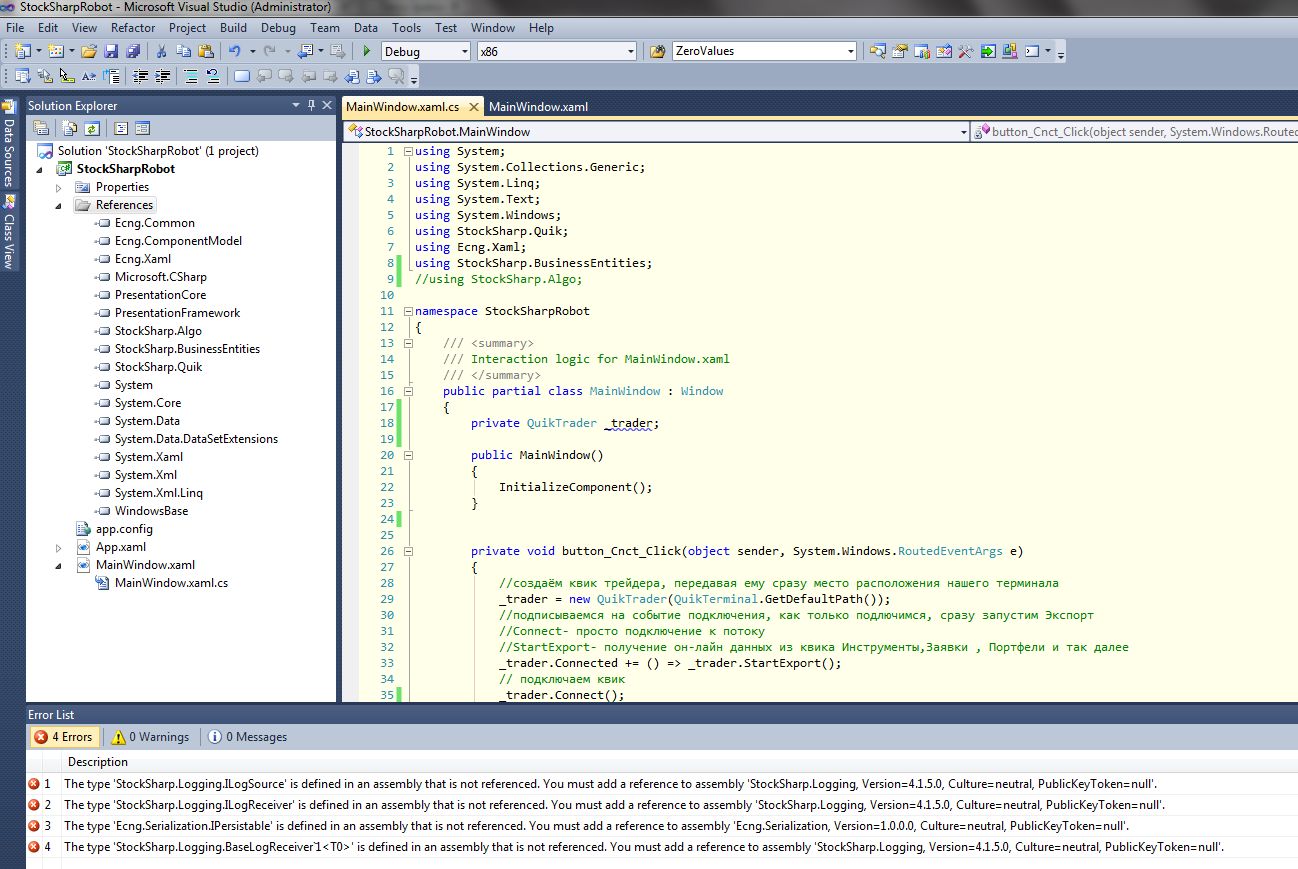Image resolution: width=1298 pixels, height=869 pixels.
Task: Click the Navigate Backward toolbar icon
Action: coord(305,51)
